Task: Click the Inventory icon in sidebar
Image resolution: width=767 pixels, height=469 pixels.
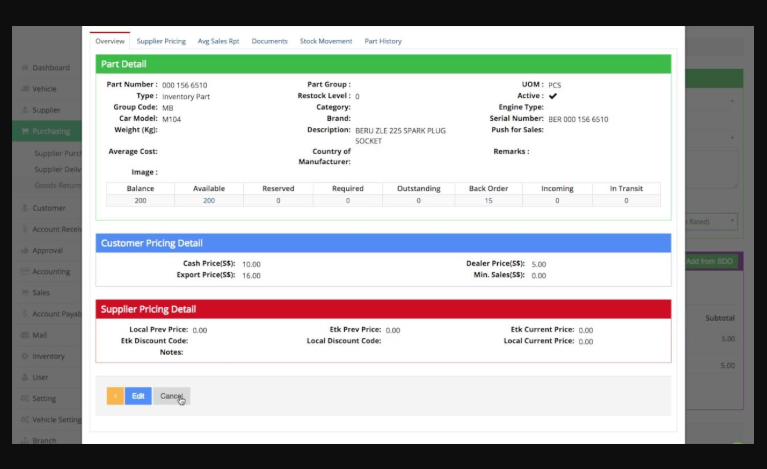Action: tap(25, 356)
